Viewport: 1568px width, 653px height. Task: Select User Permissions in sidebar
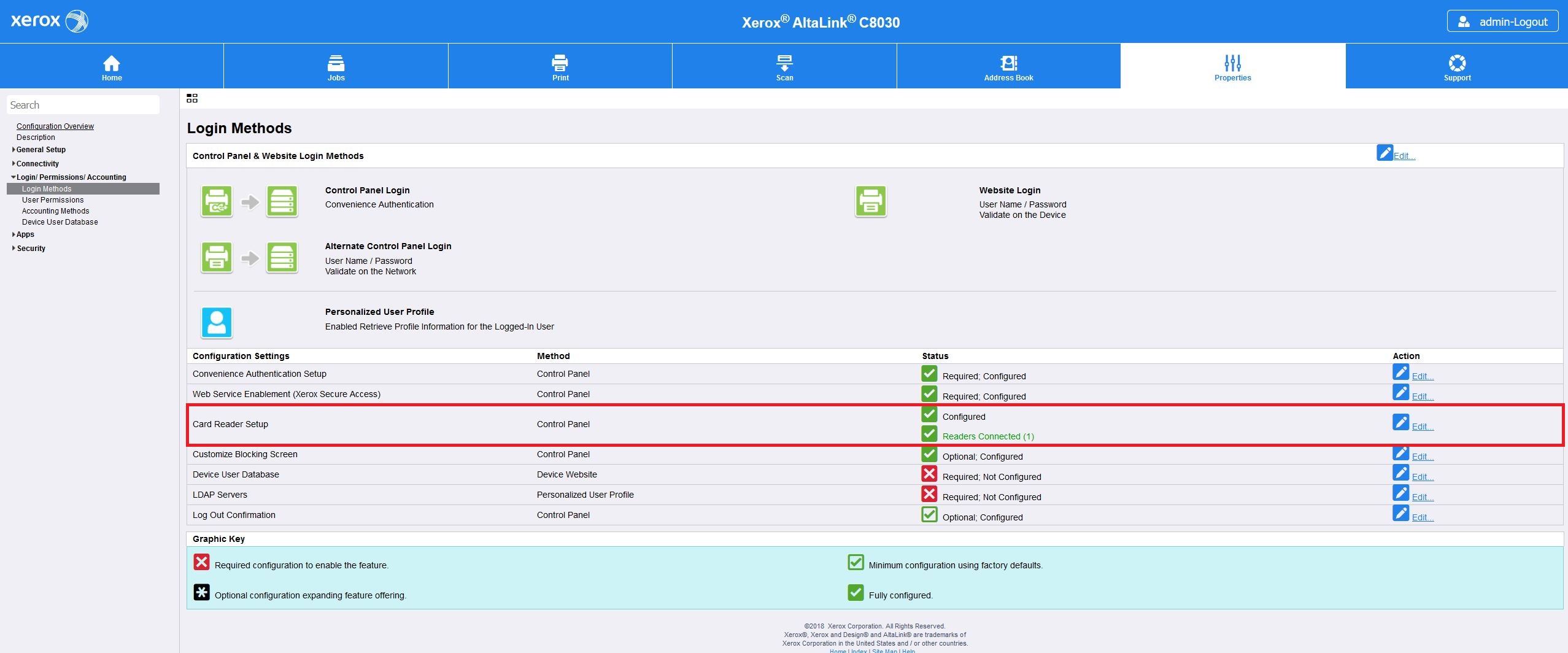(53, 200)
